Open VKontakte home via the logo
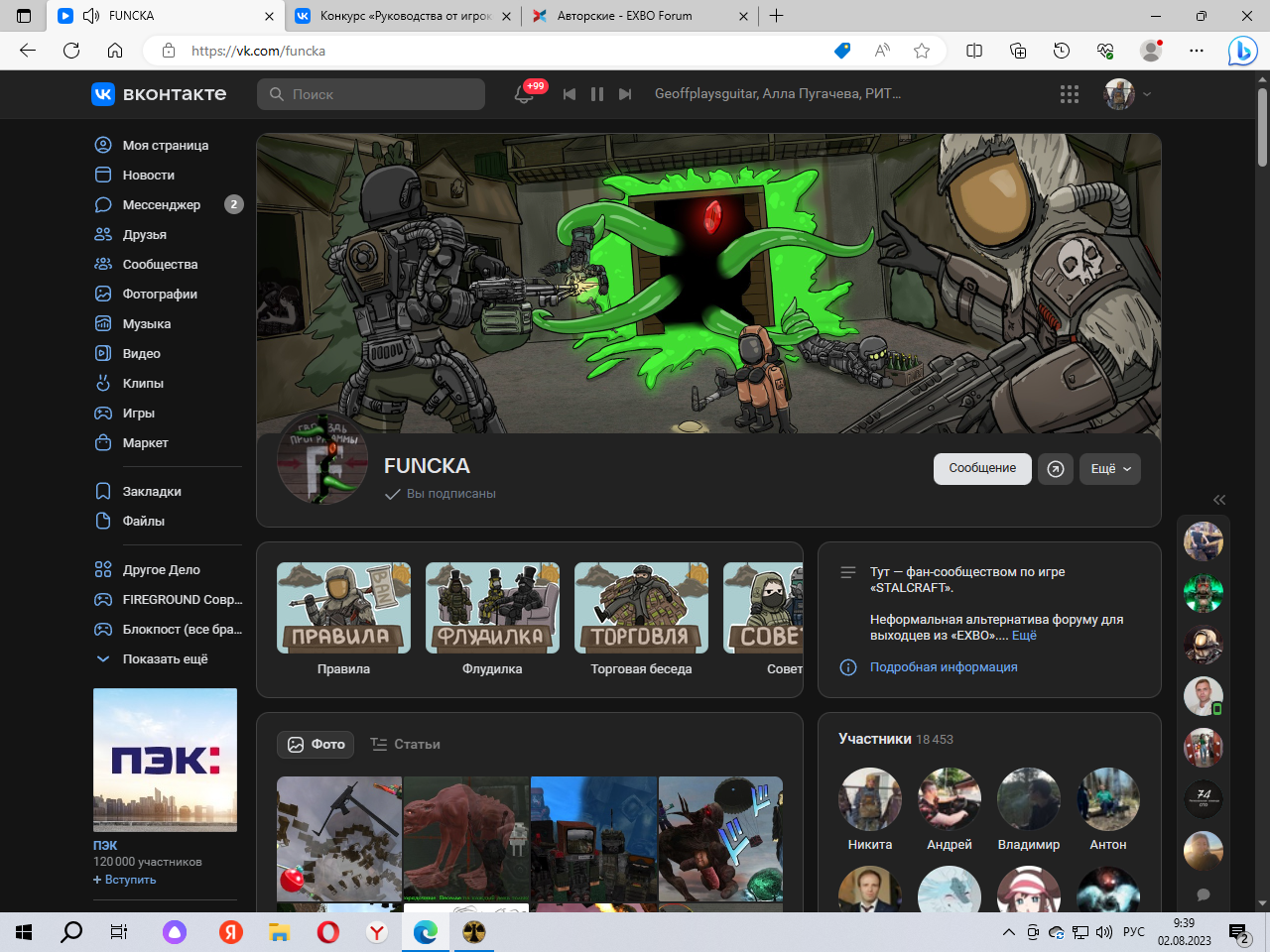This screenshot has width=1270, height=952. pos(159,94)
